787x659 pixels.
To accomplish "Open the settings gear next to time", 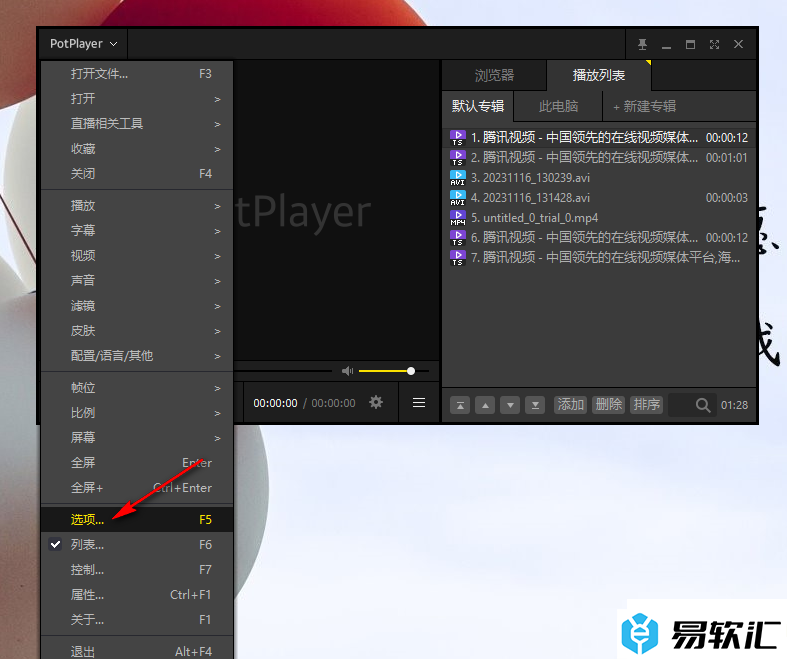I will (x=375, y=402).
